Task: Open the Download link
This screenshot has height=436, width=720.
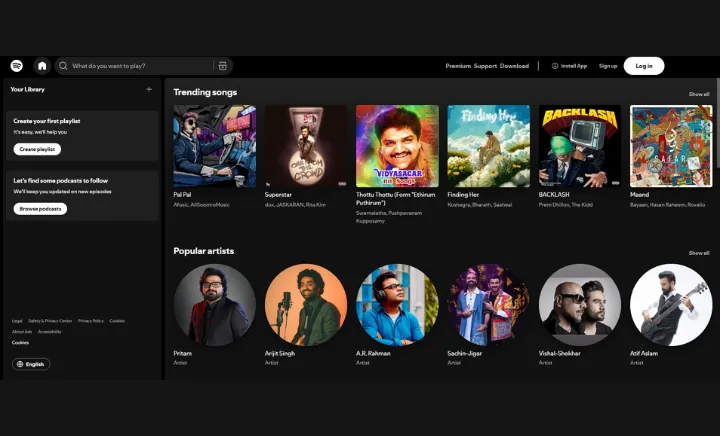Action: 514,66
